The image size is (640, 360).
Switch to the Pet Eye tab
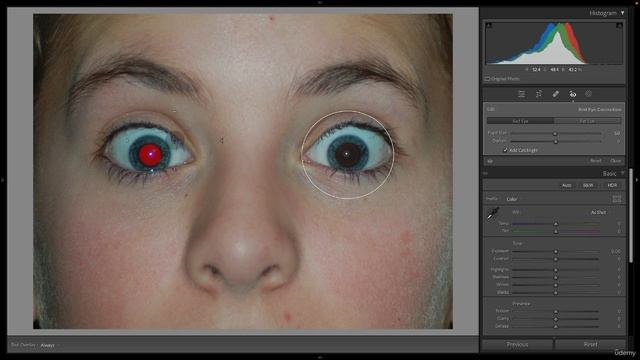(587, 121)
